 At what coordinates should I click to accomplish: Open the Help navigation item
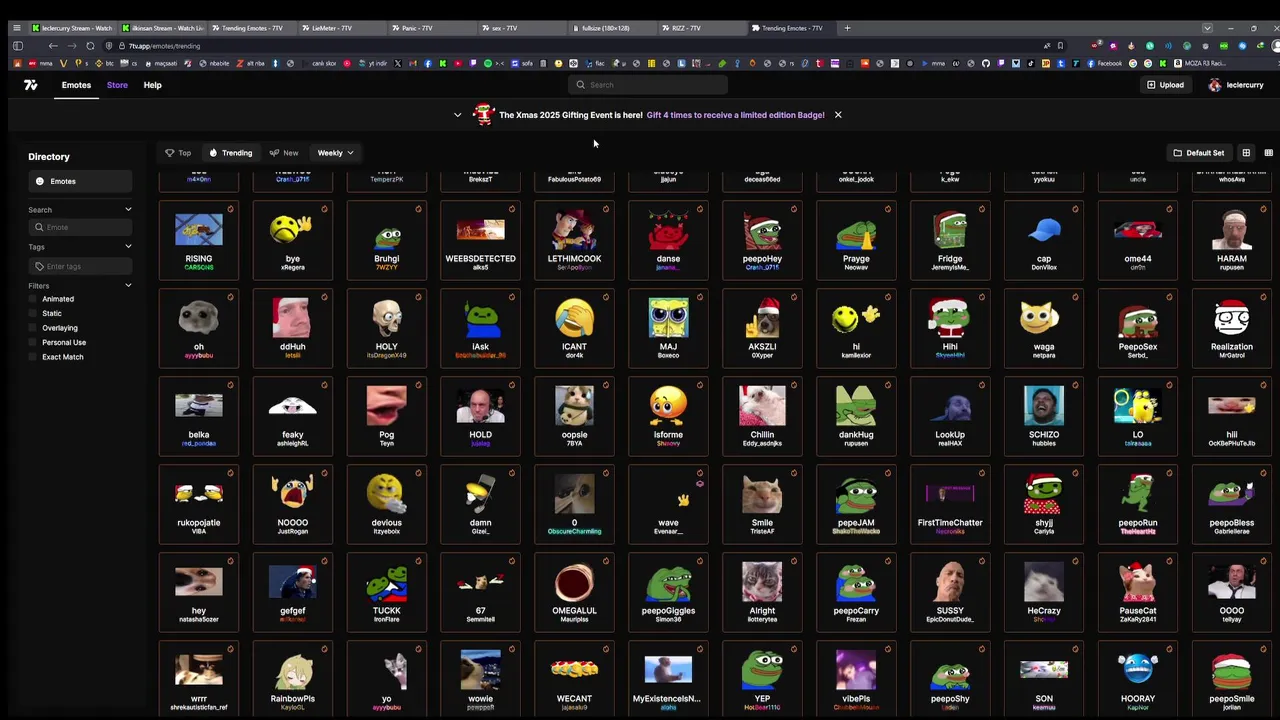click(152, 85)
